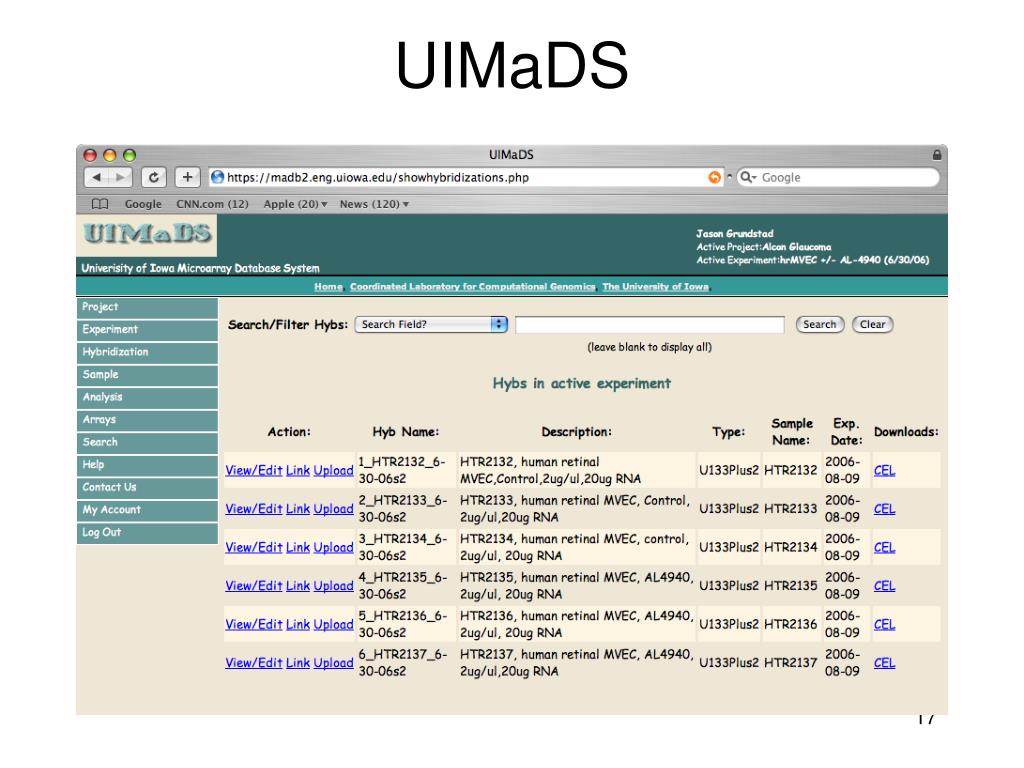This screenshot has height=768, width=1024.
Task: Go forward with the browser forward arrow
Action: (x=120, y=177)
